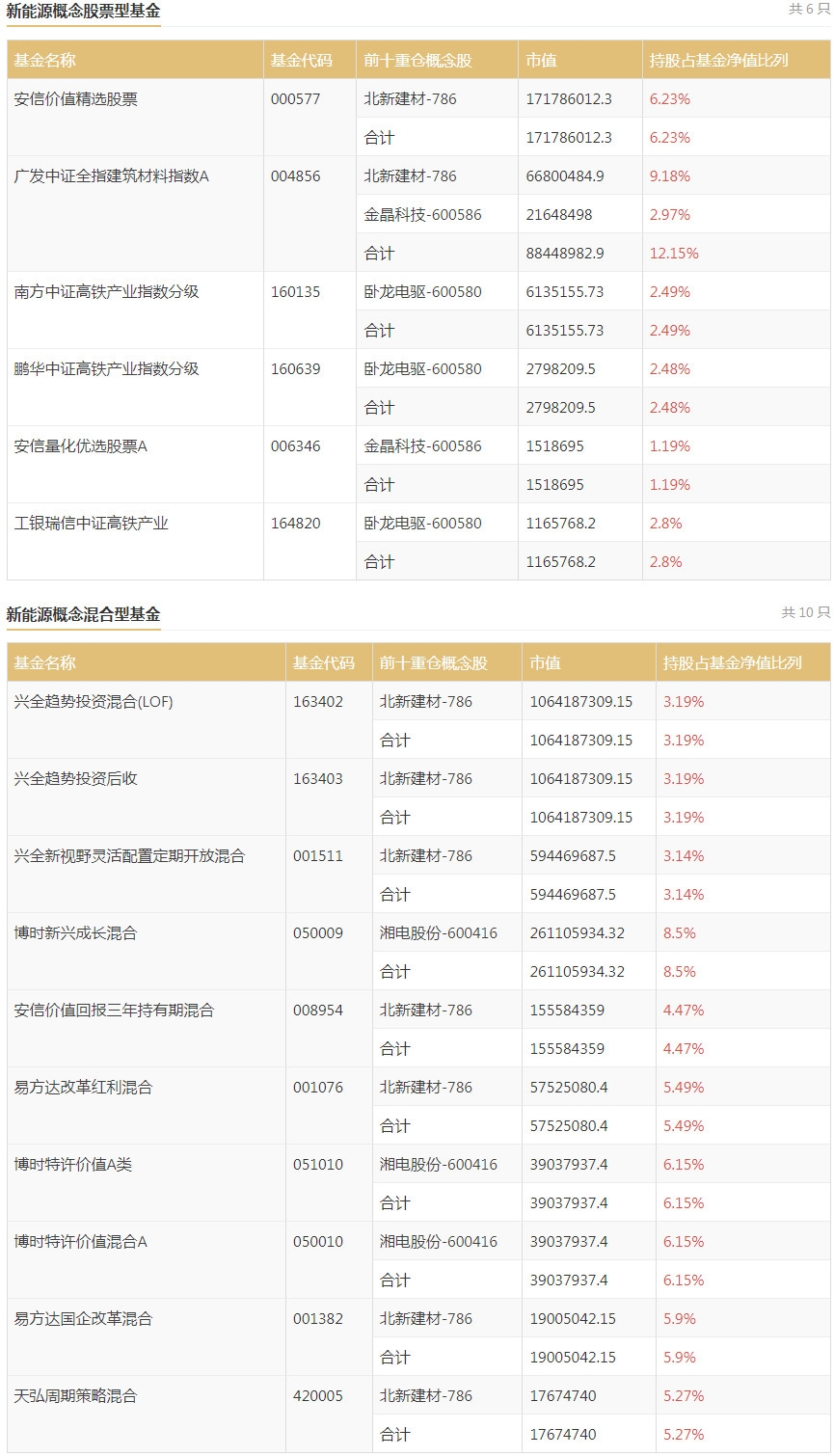
Task: Click 北新建材-786 in the 天弘周期策略混合 row
Action: [x=426, y=1395]
